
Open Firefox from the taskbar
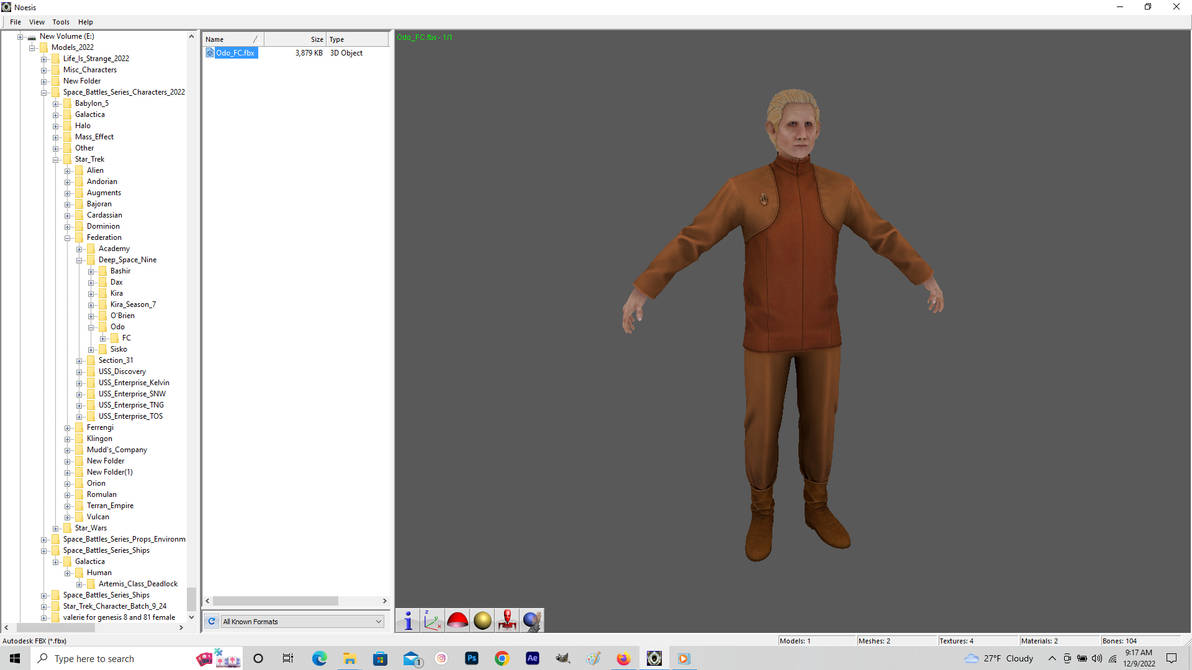(623, 659)
